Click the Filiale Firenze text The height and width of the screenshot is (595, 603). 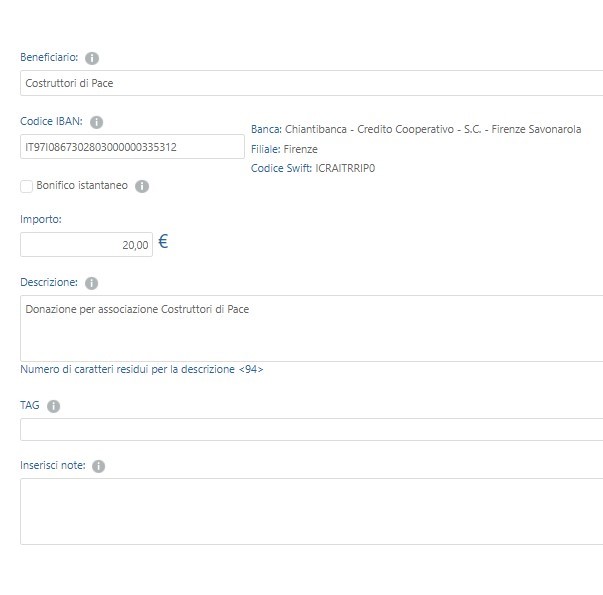click(284, 149)
